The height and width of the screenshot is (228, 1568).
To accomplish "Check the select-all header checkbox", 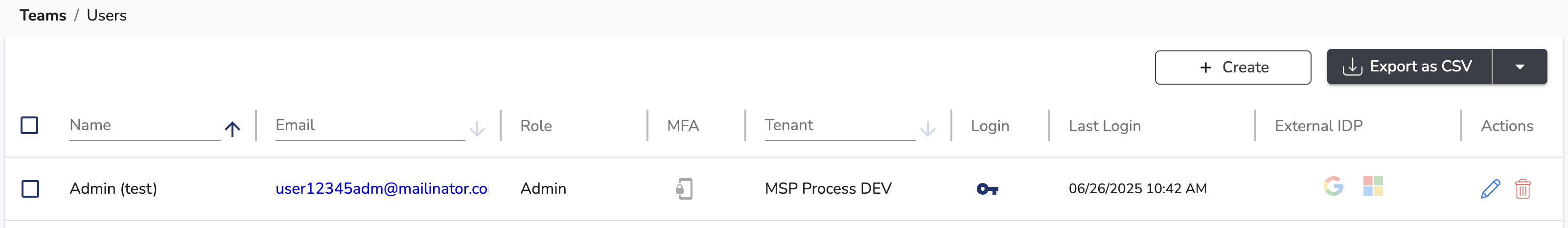I will [x=29, y=125].
